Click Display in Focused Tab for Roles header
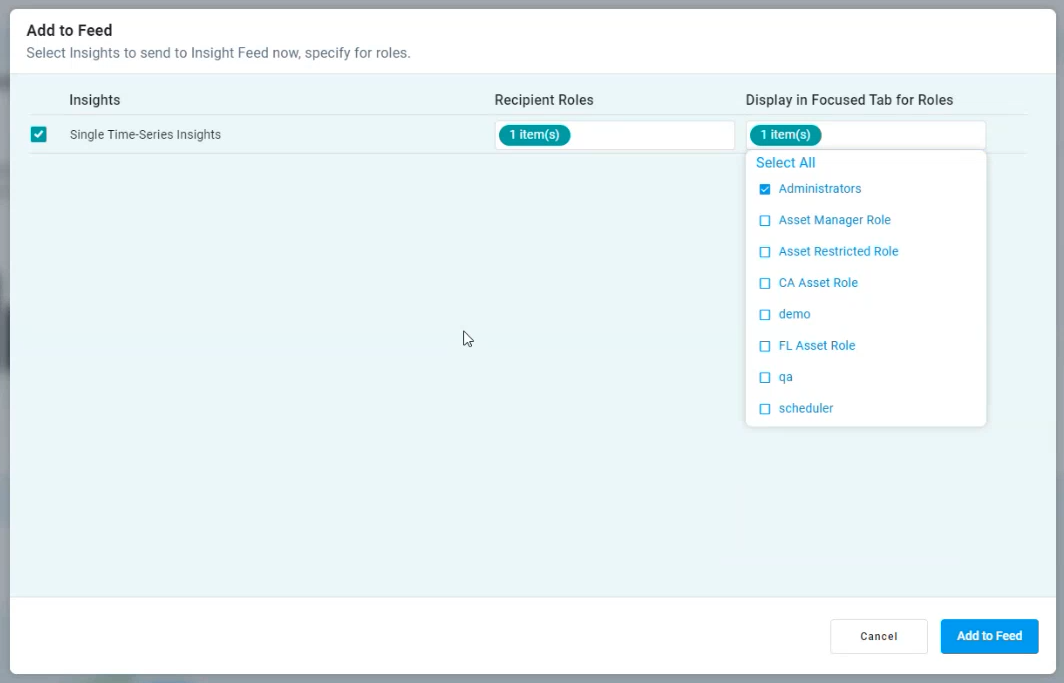Viewport: 1064px width, 683px height. pos(849,100)
